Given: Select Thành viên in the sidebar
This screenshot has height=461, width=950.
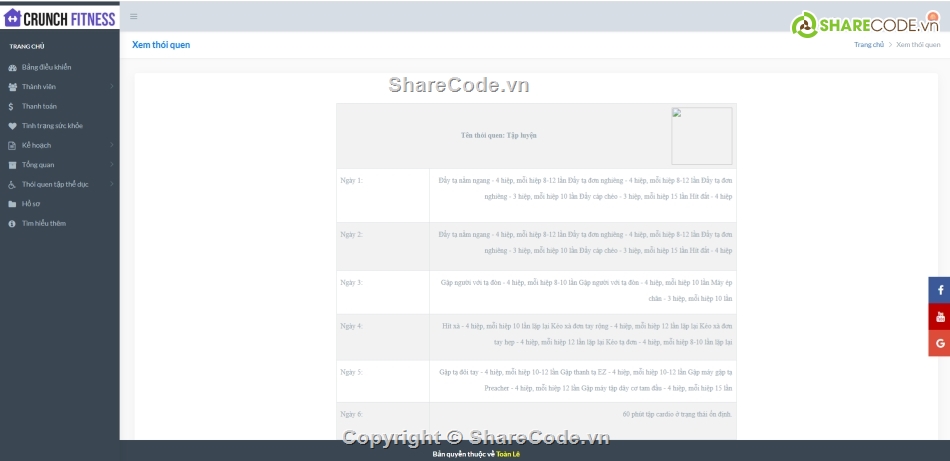Looking at the screenshot, I should (x=39, y=87).
